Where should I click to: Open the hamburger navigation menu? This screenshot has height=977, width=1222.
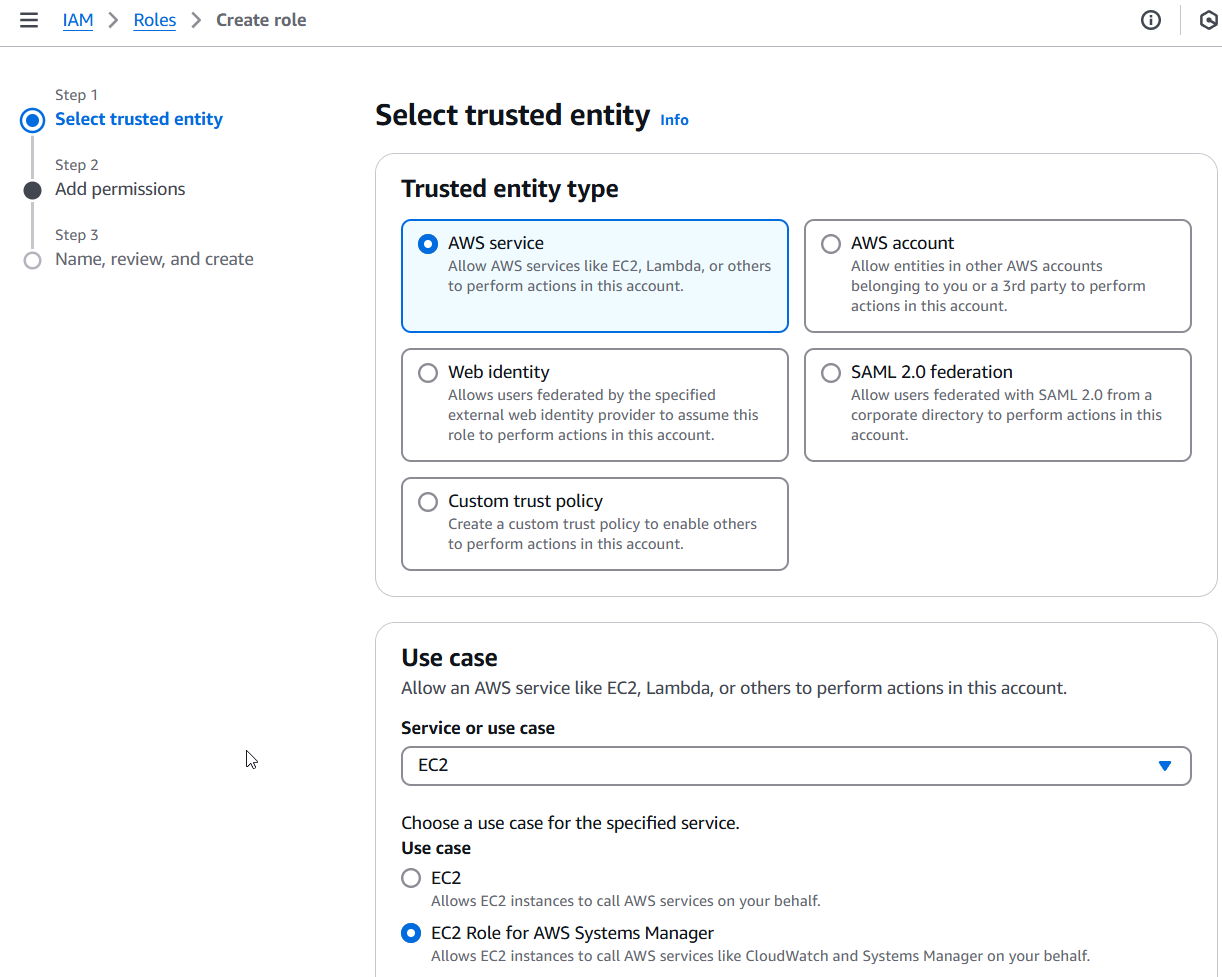pyautogui.click(x=29, y=20)
